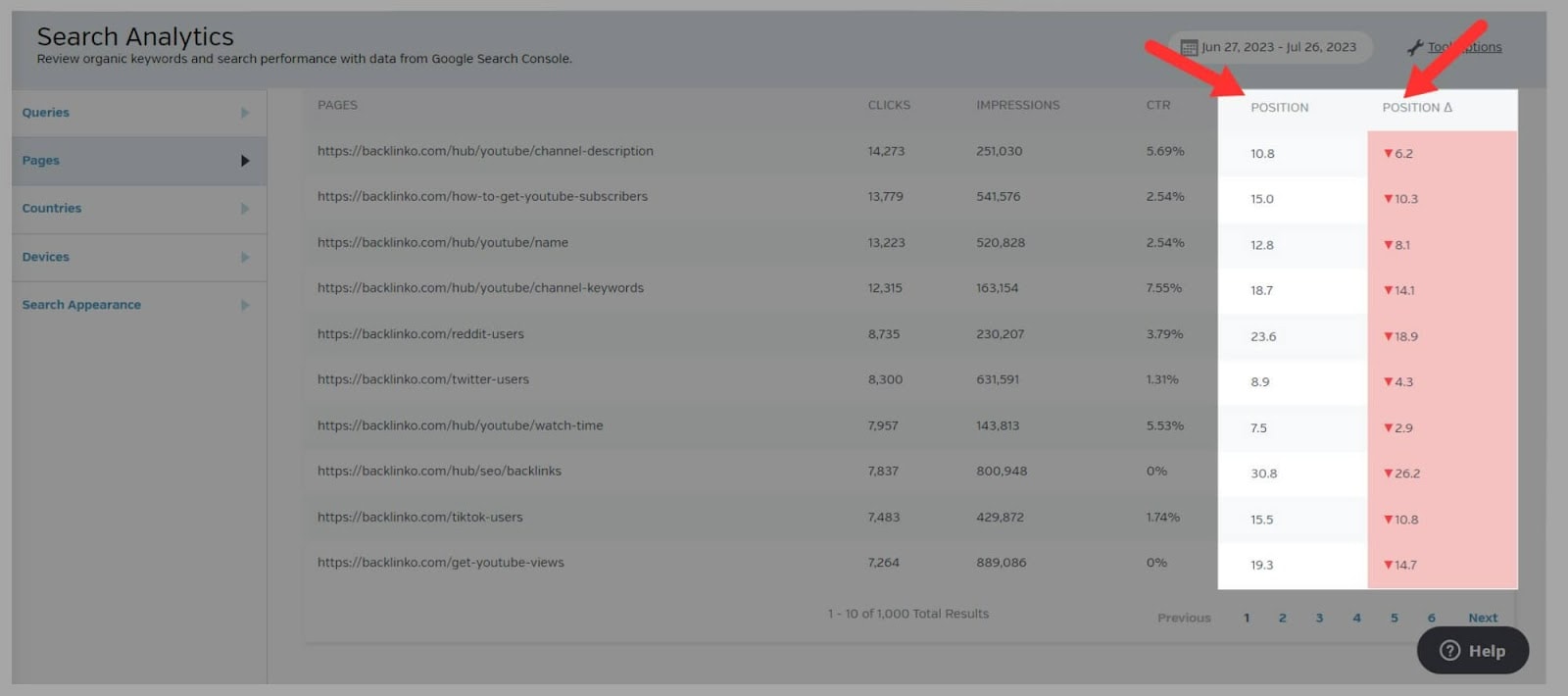Screen dimensions: 1568x696
Task: Click the question mark Help icon
Action: [x=1450, y=651]
